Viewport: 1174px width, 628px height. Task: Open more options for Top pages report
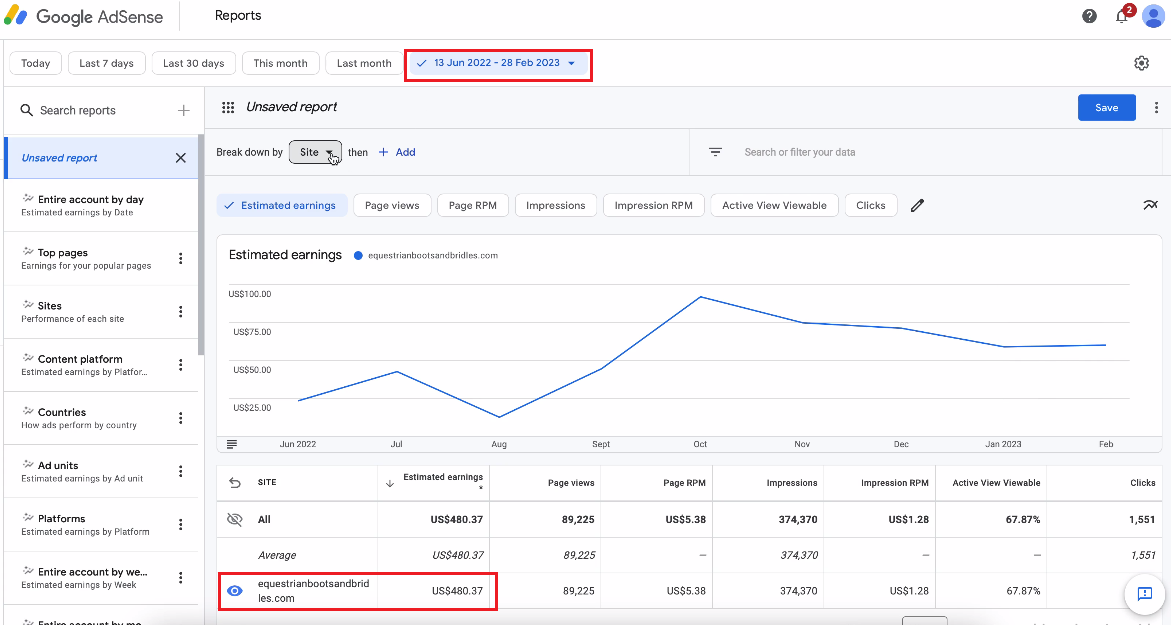click(x=180, y=259)
